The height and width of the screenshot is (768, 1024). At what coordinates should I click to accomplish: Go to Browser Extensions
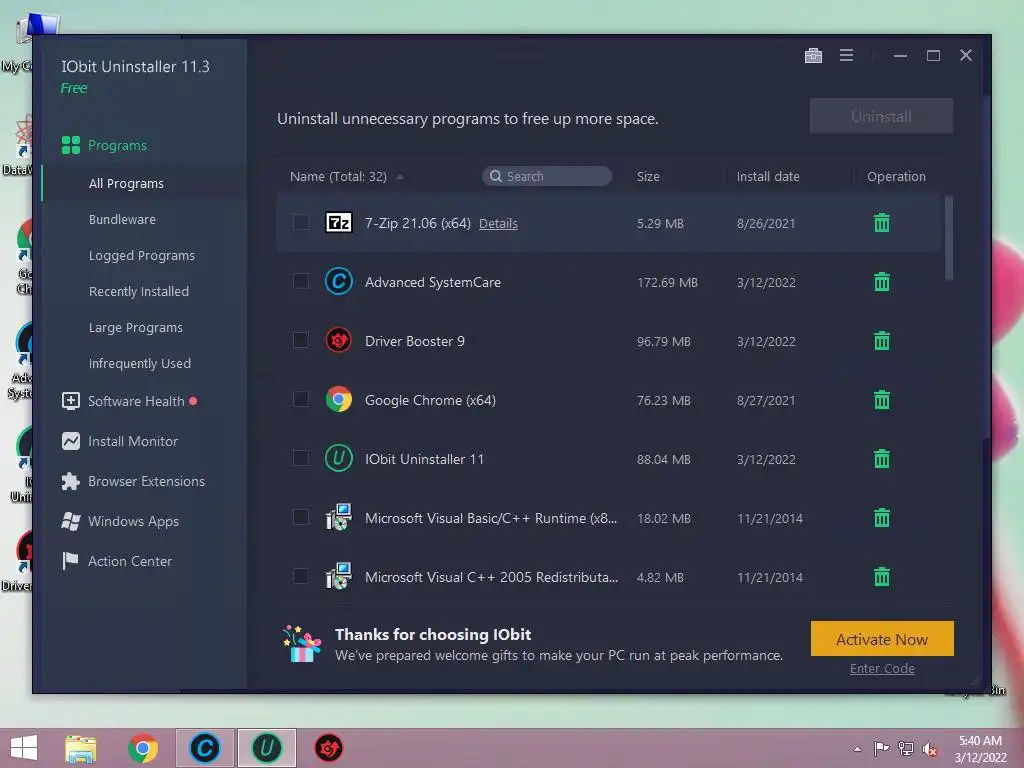click(133, 481)
